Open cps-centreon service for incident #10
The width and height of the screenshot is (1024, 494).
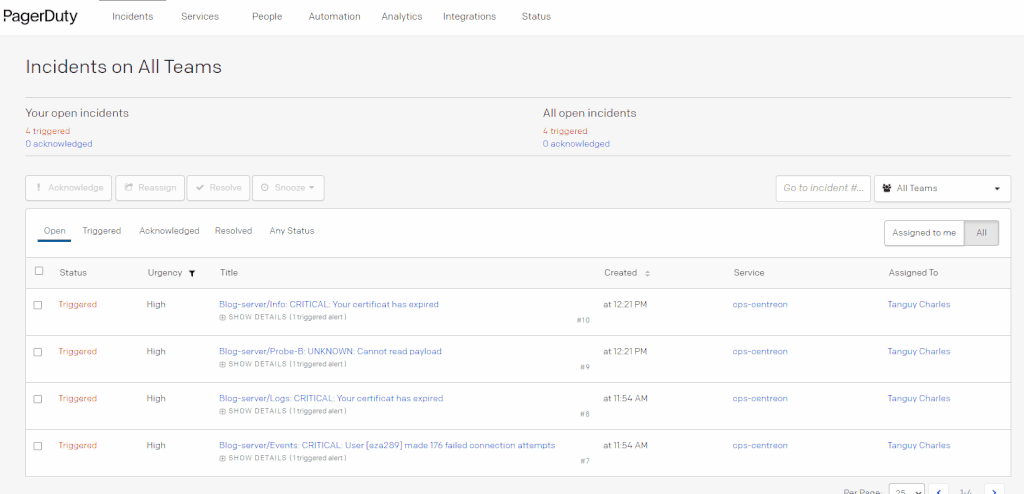(760, 305)
